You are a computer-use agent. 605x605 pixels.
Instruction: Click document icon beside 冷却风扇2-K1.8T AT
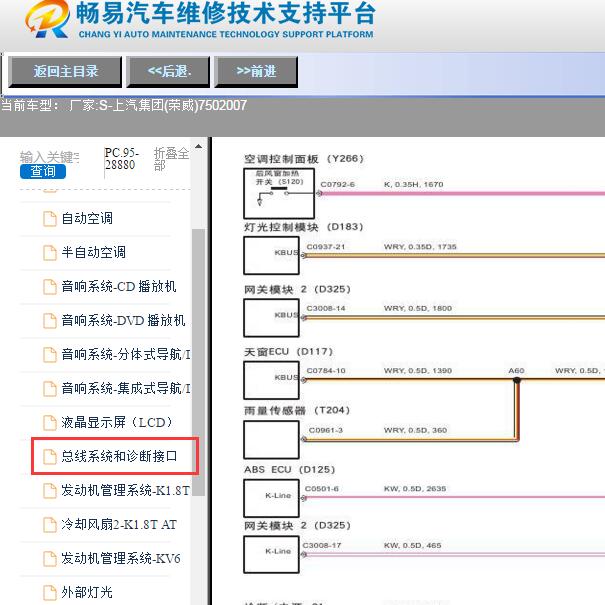49,525
